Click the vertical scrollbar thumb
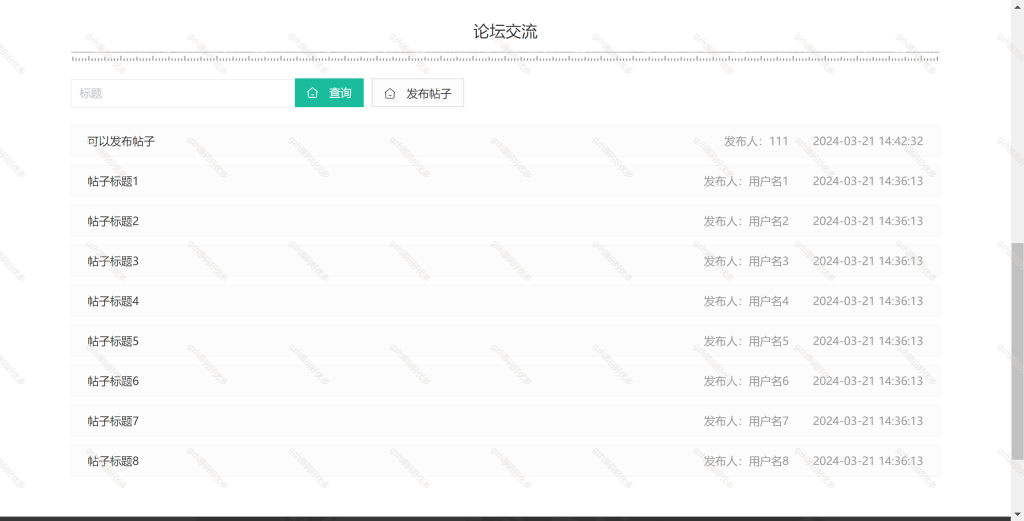1024x521 pixels. pyautogui.click(x=1017, y=353)
